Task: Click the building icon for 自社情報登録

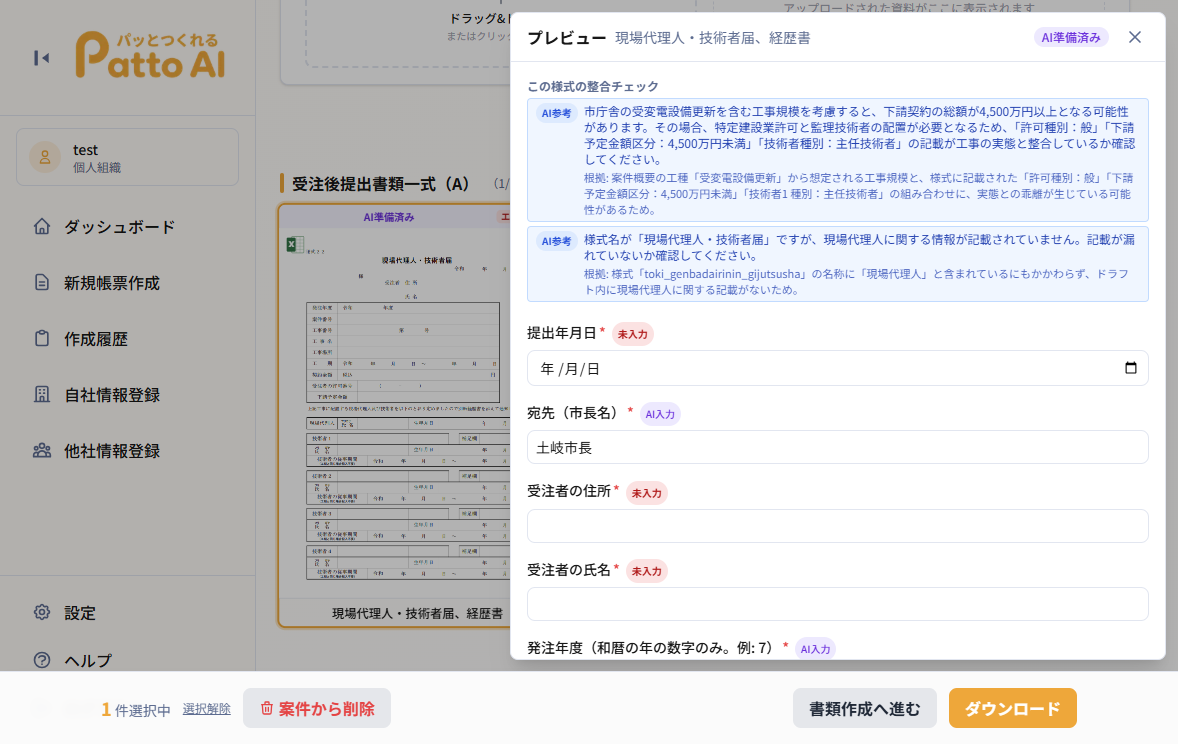Action: (x=42, y=395)
